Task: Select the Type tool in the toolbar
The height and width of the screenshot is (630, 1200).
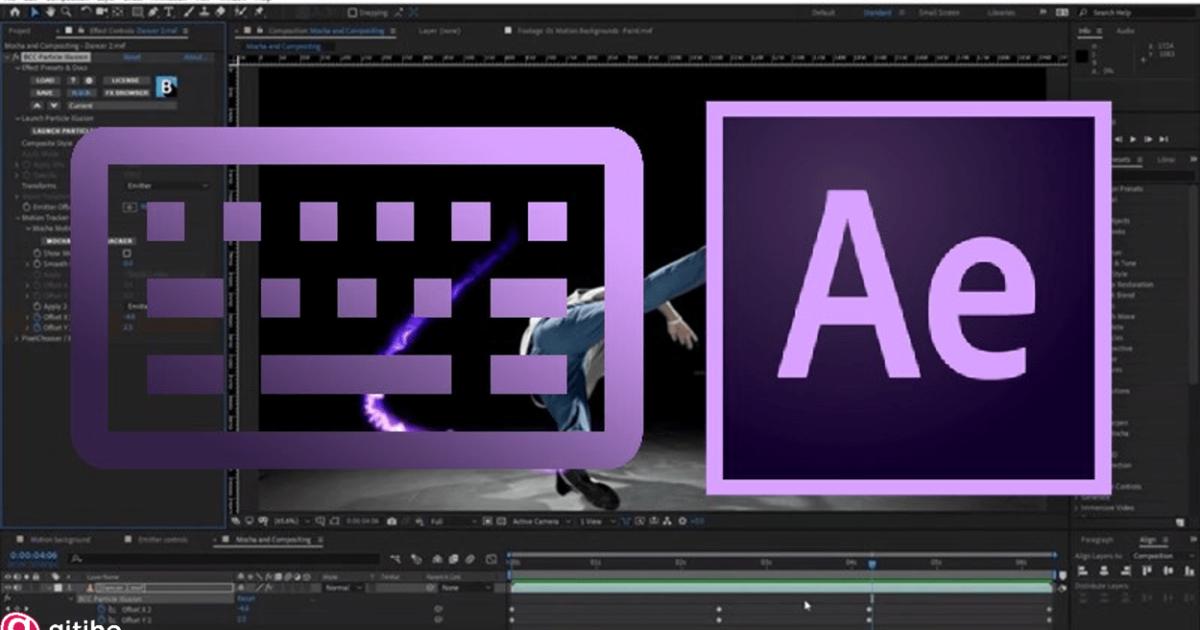Action: click(170, 11)
